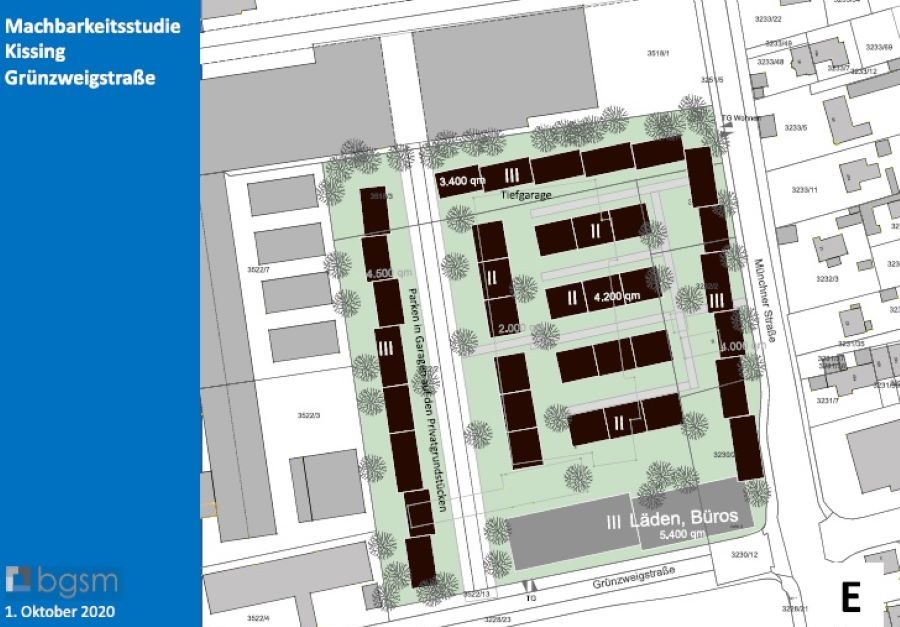The image size is (900, 627).
Task: Click parcel number "3518/1"
Action: tap(658, 53)
